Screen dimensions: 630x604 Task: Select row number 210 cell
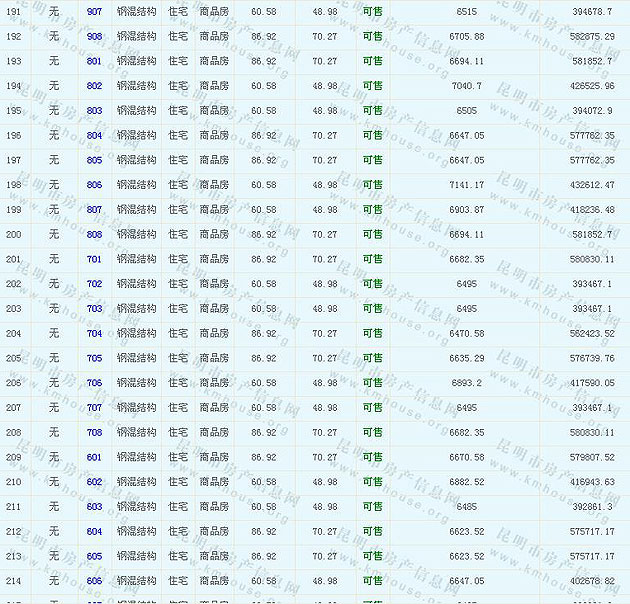pyautogui.click(x=14, y=482)
